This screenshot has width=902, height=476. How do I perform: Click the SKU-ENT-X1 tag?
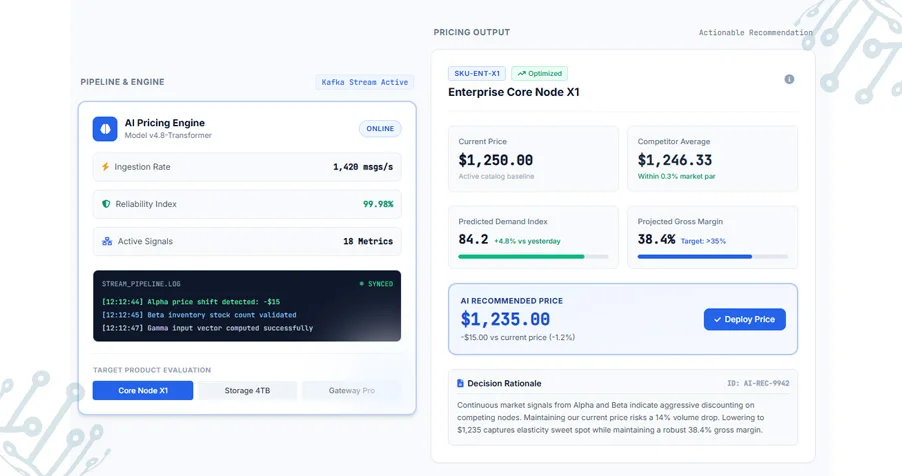click(477, 74)
